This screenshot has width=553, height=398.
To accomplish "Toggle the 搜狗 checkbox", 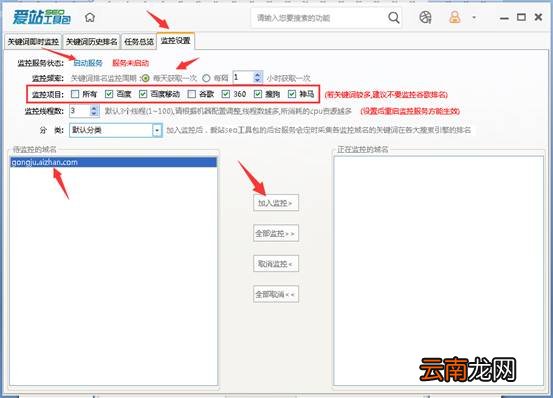I will click(x=258, y=94).
